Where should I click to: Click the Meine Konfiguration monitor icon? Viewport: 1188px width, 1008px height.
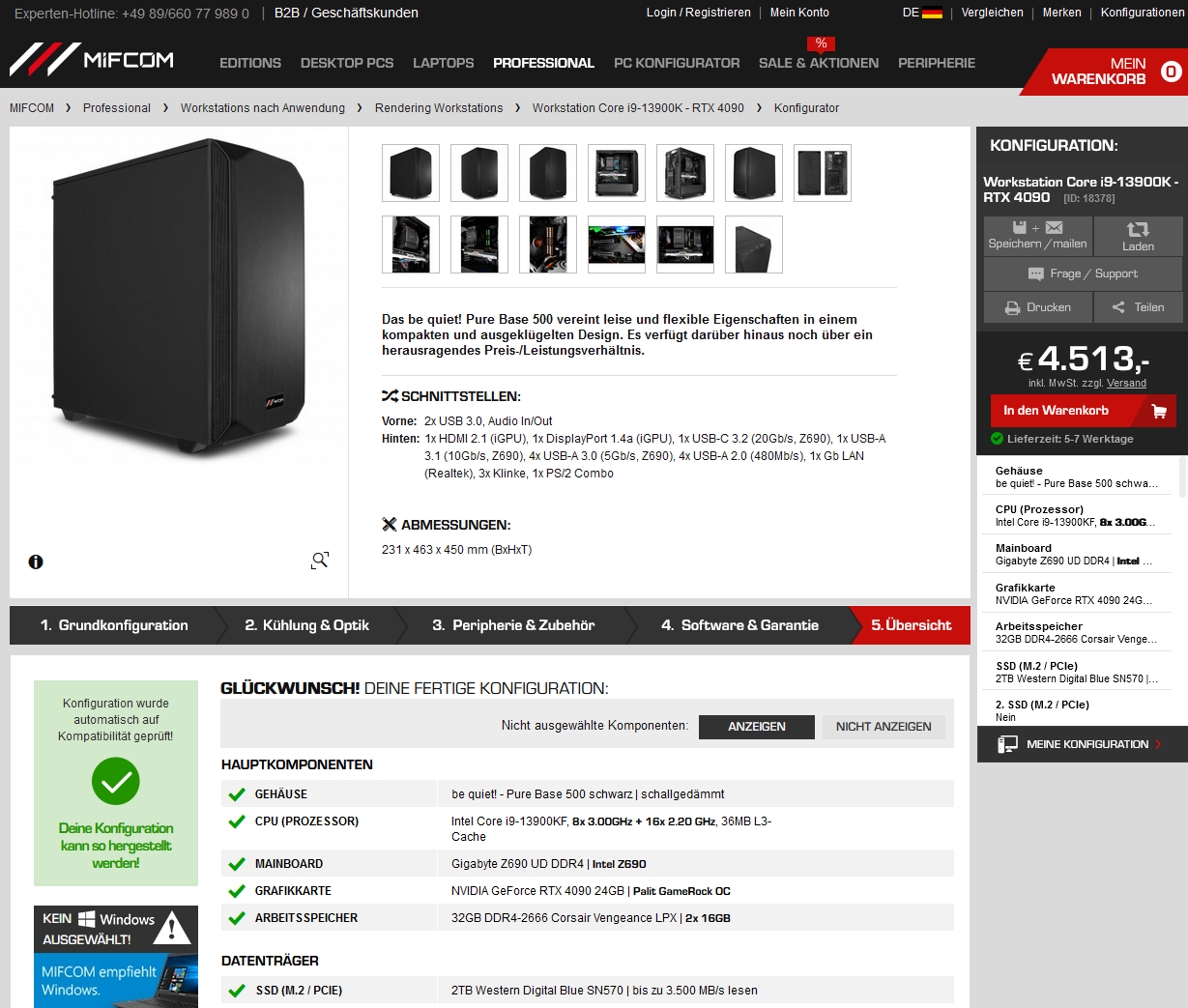tap(1007, 744)
